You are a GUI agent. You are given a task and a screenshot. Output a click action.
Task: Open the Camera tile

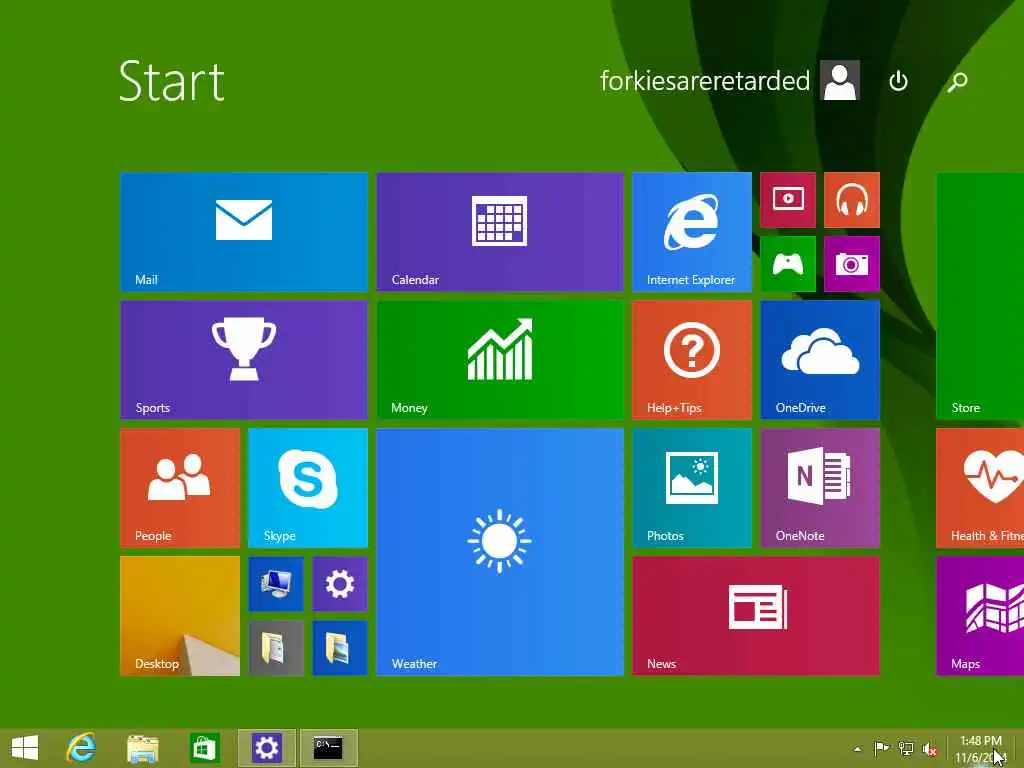pyautogui.click(x=852, y=264)
